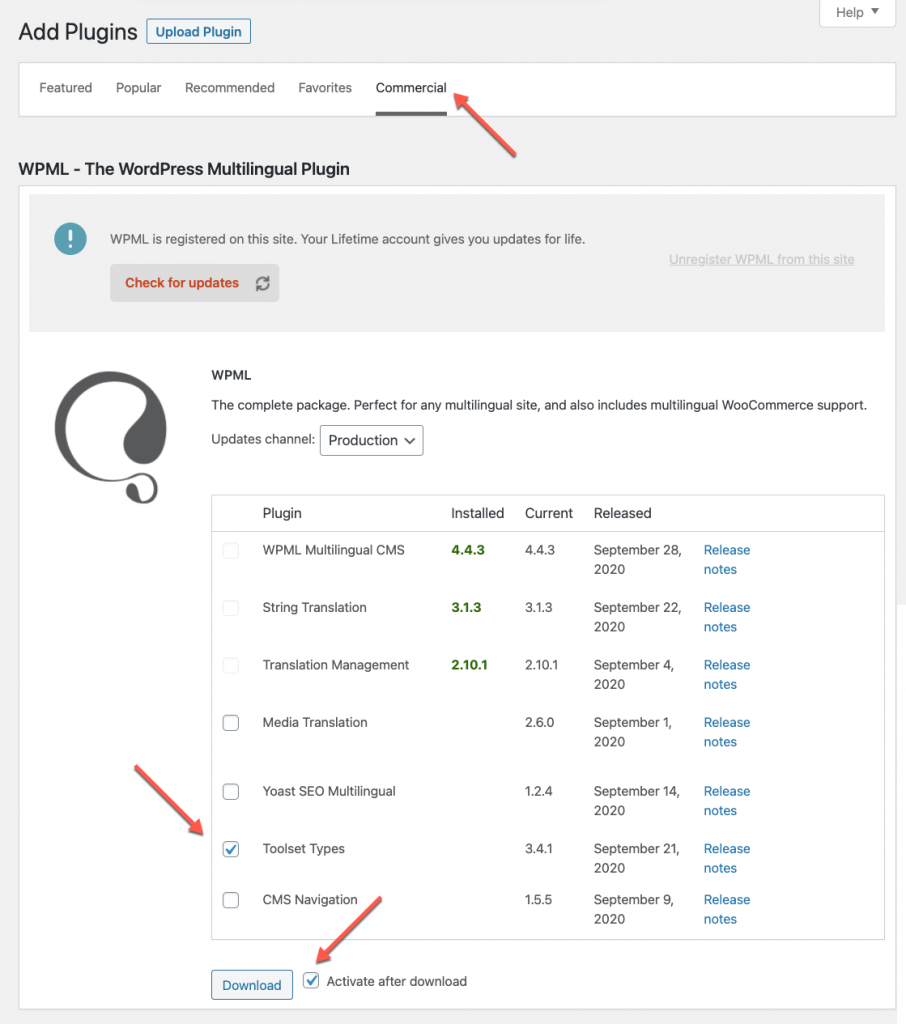Viewport: 906px width, 1024px height.
Task: Switch to the Featured tab
Action: pos(66,88)
